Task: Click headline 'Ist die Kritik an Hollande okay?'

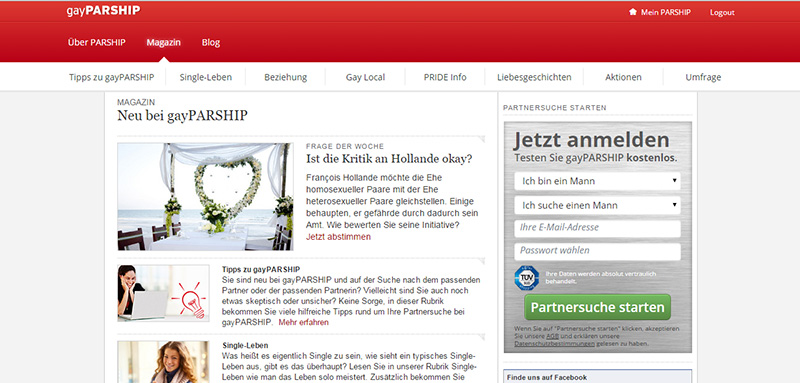Action: (x=389, y=159)
